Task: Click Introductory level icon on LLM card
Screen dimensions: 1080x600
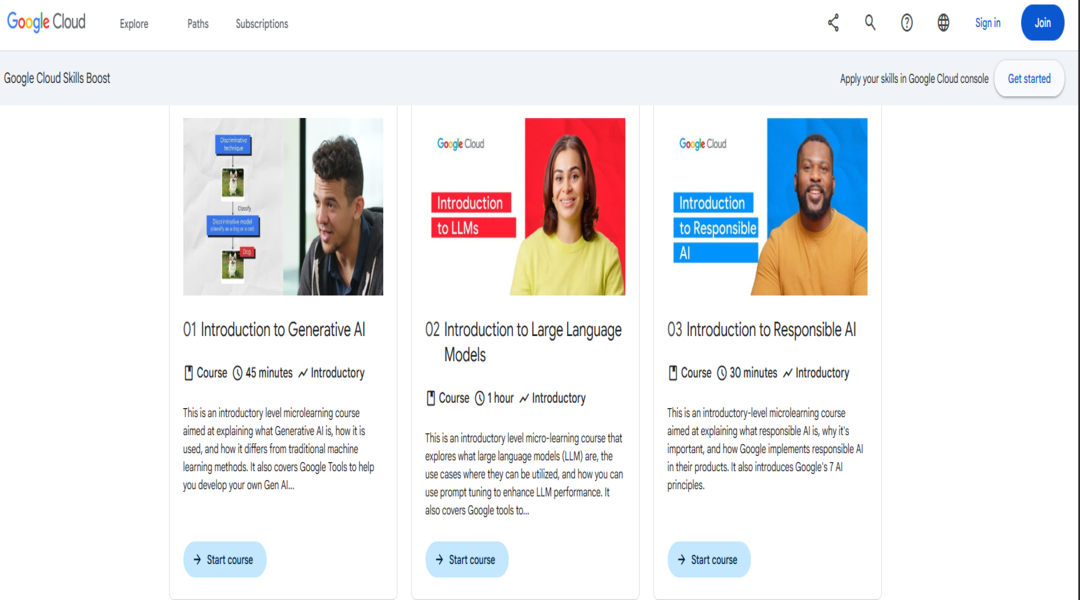Action: coord(524,398)
